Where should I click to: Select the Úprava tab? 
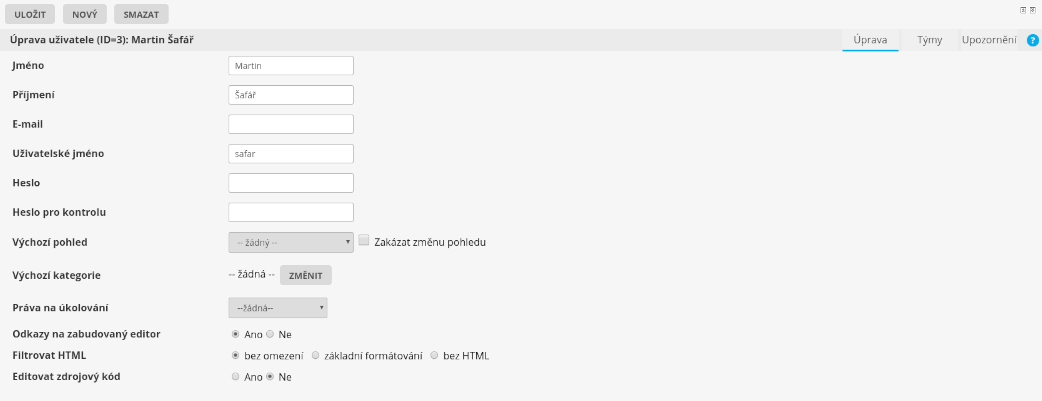coord(870,40)
